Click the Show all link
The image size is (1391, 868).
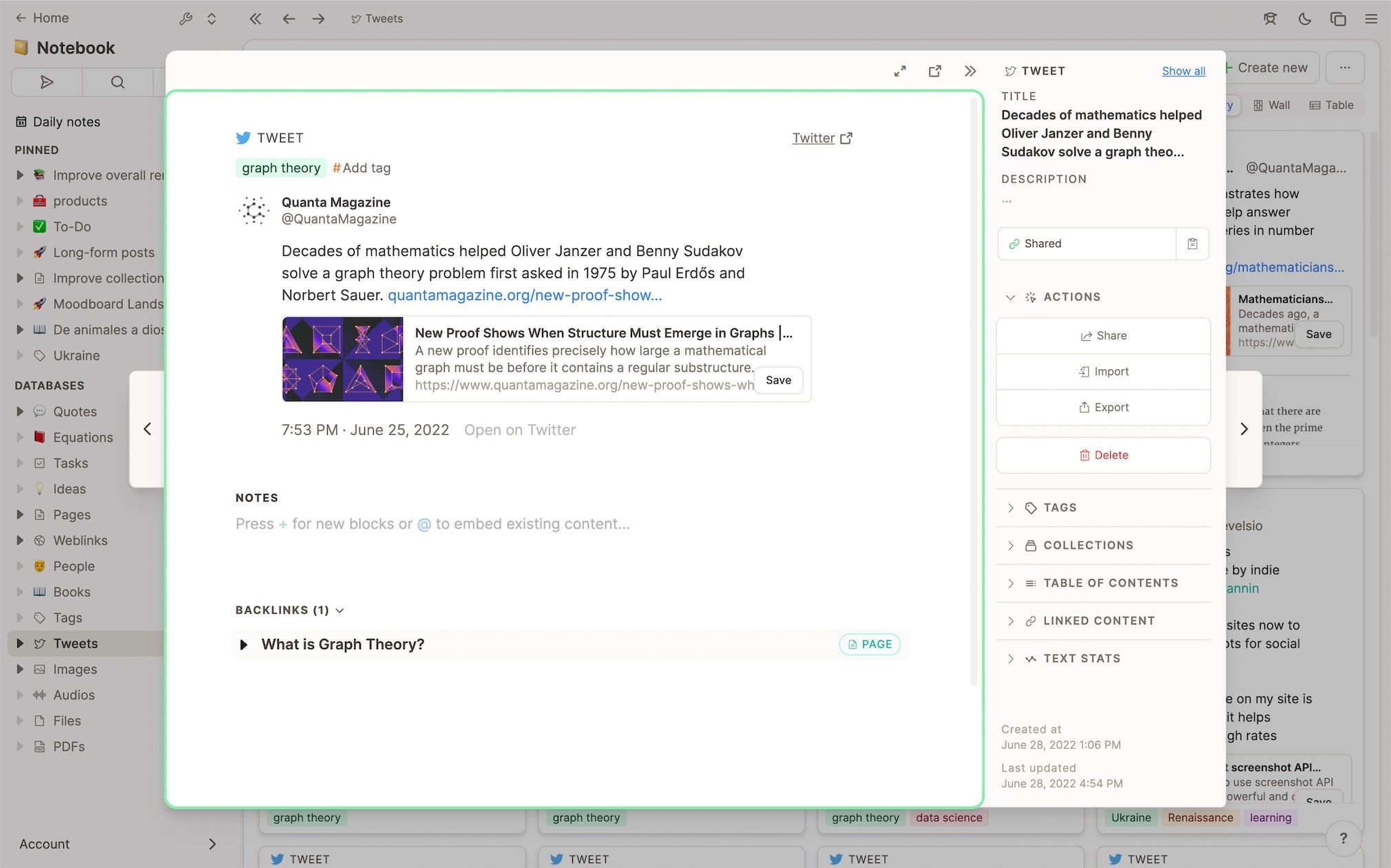(x=1183, y=71)
